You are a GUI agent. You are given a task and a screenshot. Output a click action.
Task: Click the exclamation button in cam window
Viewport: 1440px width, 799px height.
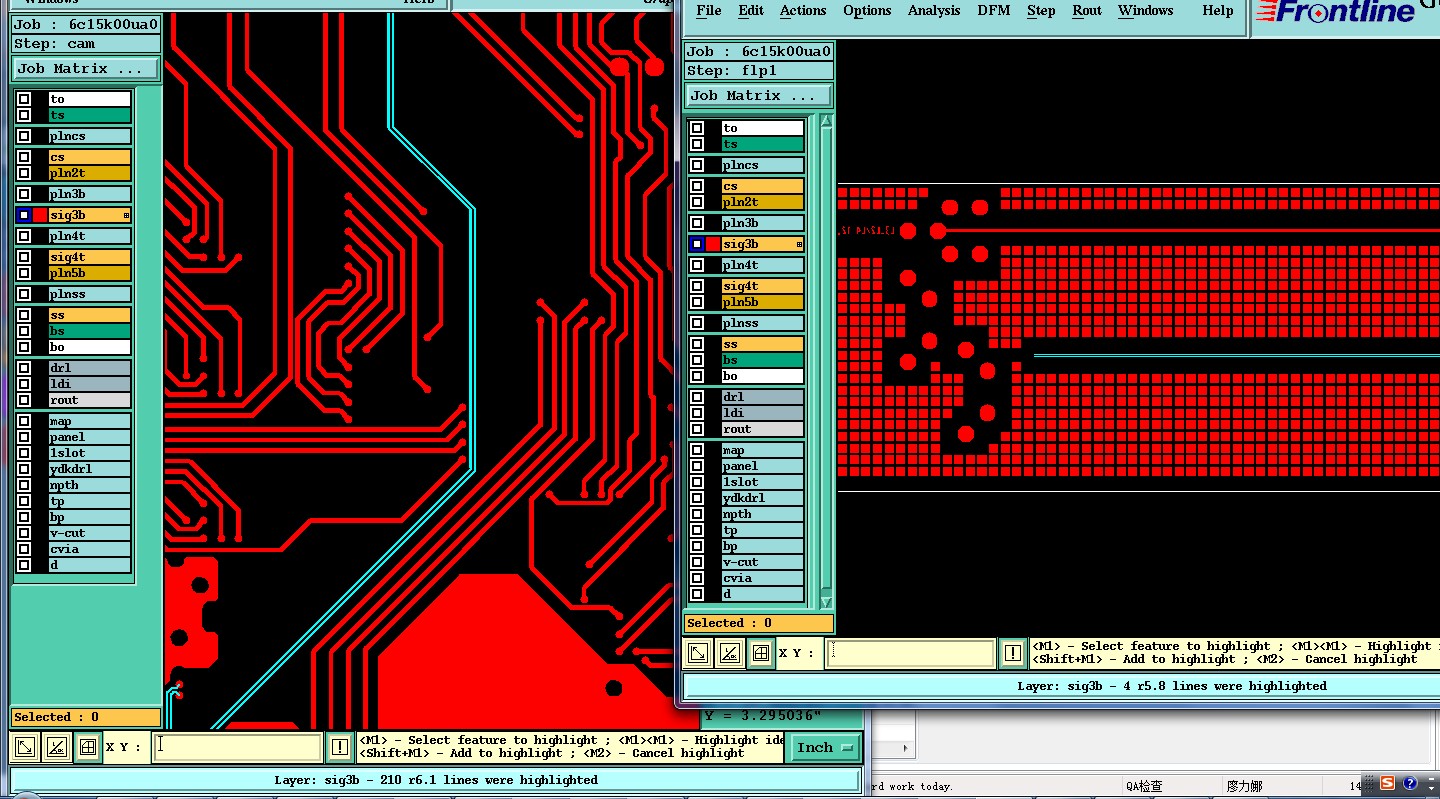340,747
